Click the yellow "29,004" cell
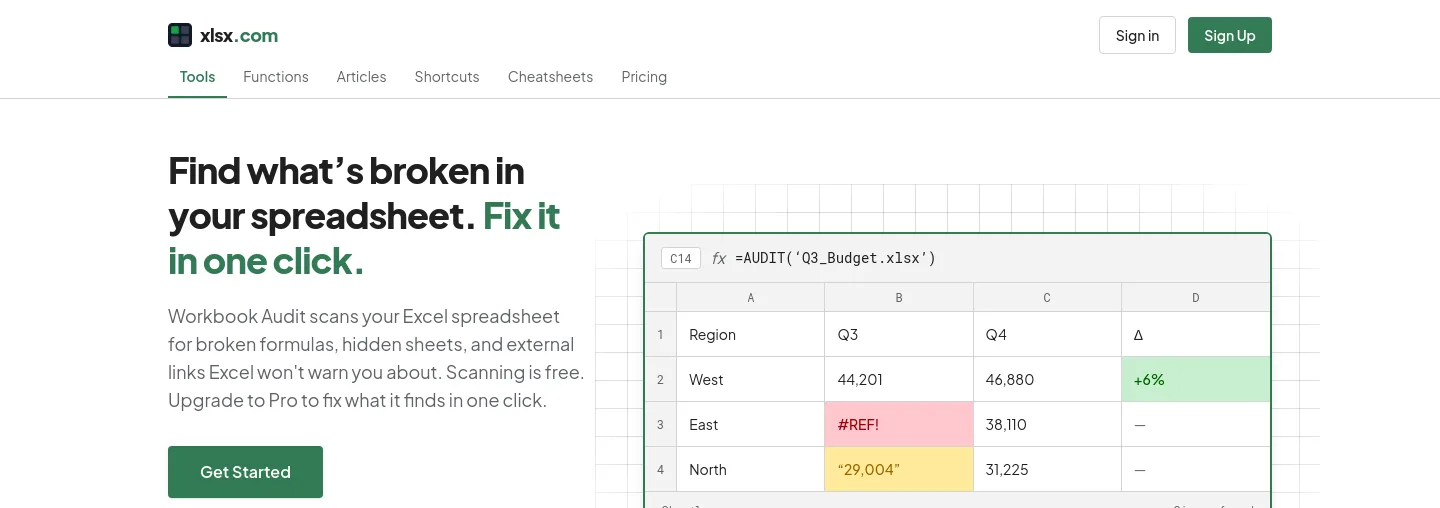 (x=899, y=469)
